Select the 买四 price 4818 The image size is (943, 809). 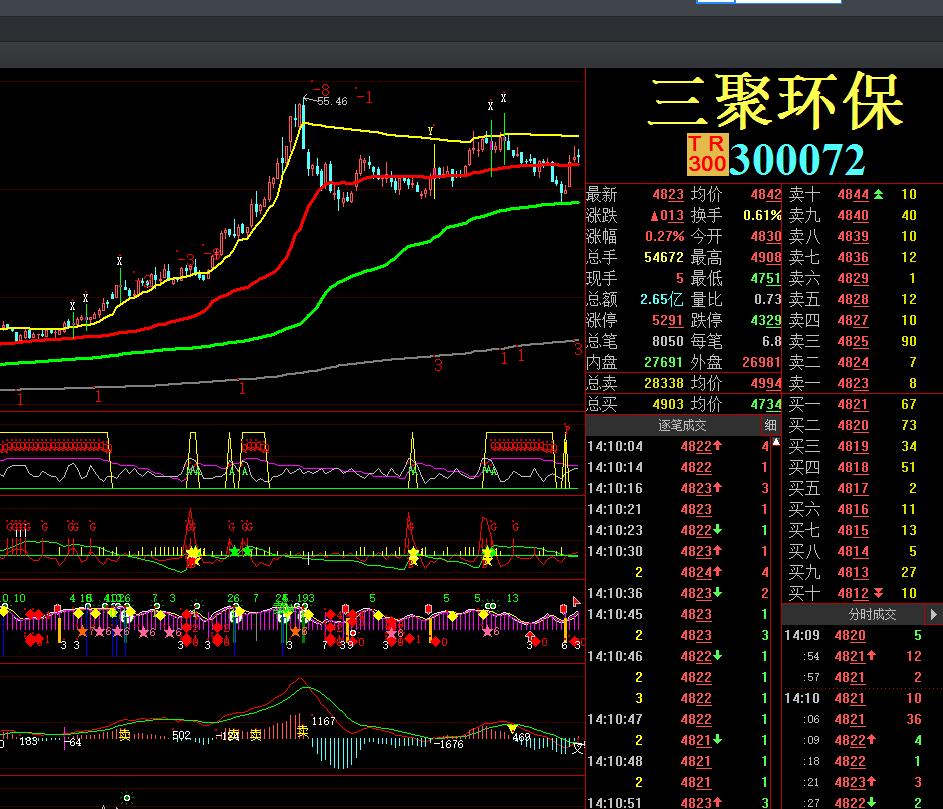[853, 468]
